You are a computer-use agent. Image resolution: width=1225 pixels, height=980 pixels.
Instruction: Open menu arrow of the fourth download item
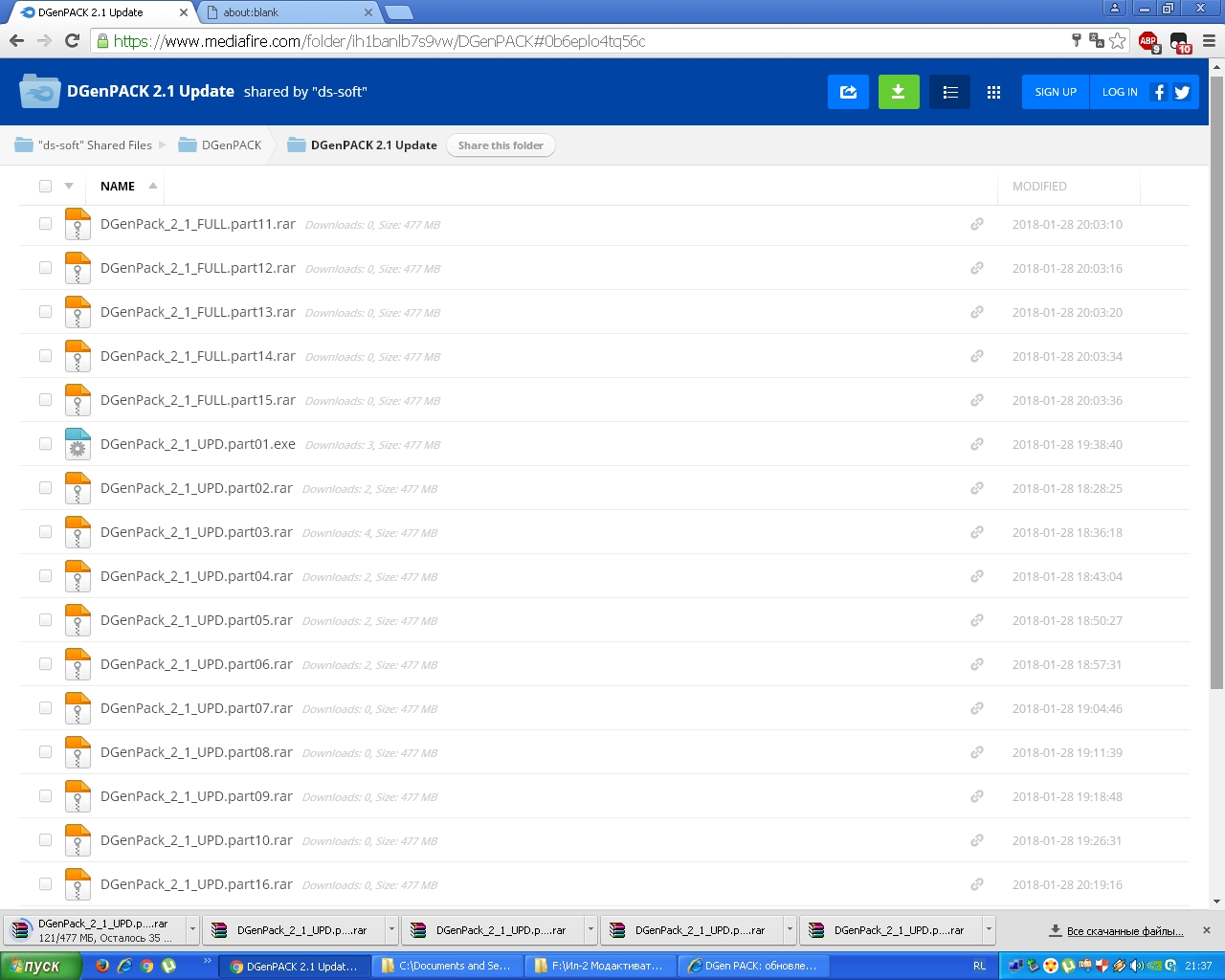pos(790,929)
